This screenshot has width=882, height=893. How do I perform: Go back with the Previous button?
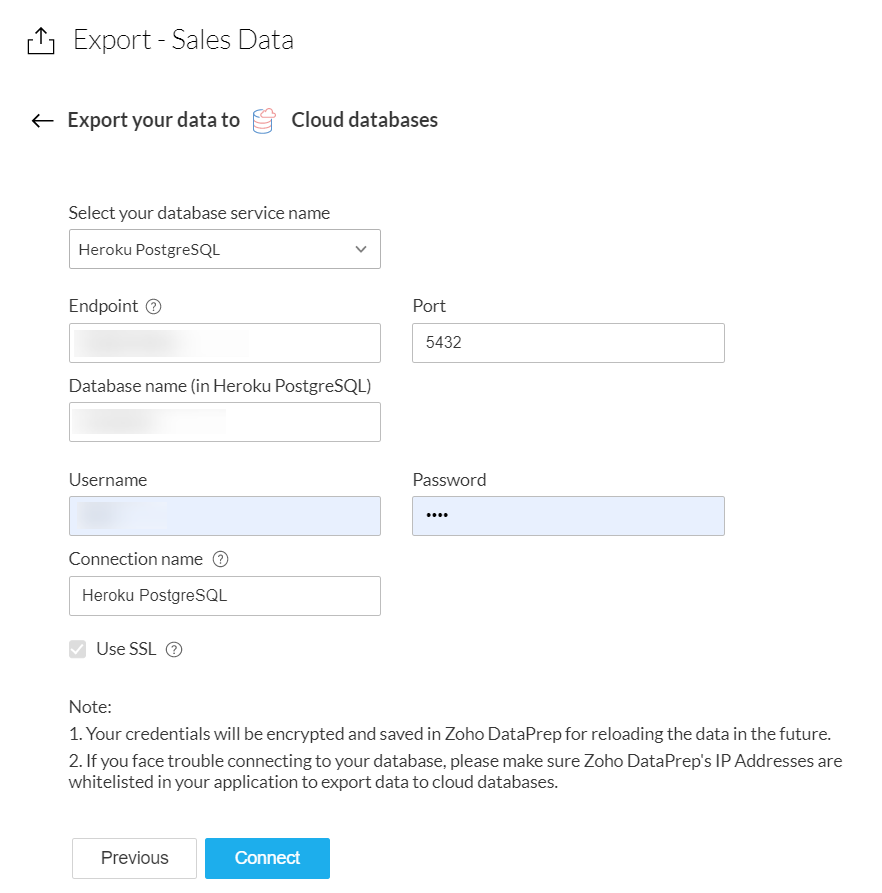[x=134, y=858]
